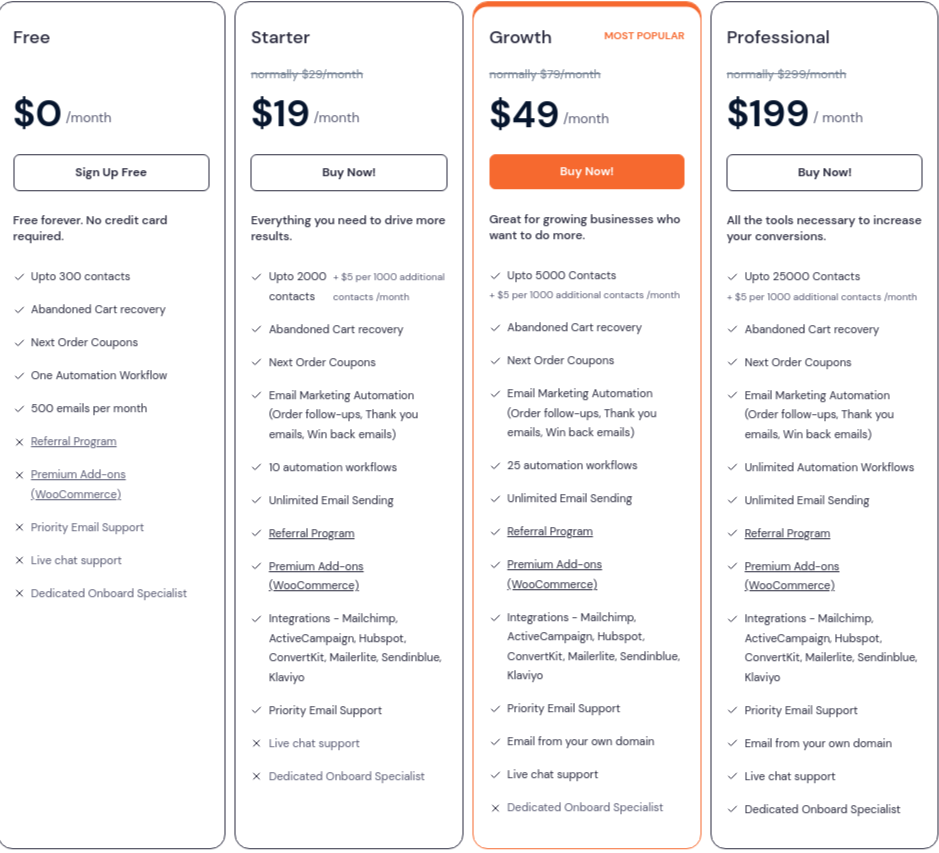This screenshot has width=939, height=853.
Task: Open Premium Add-ons link in Professional plan
Action: click(792, 576)
